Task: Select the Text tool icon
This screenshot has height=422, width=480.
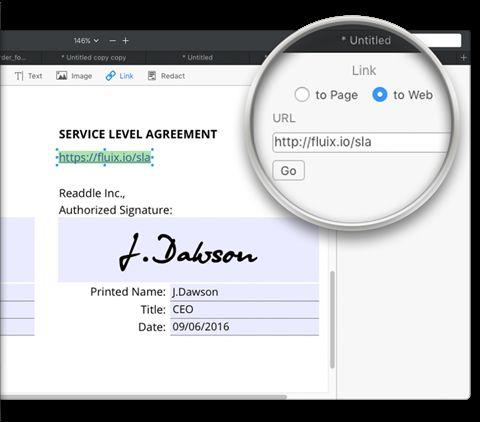Action: 19,76
